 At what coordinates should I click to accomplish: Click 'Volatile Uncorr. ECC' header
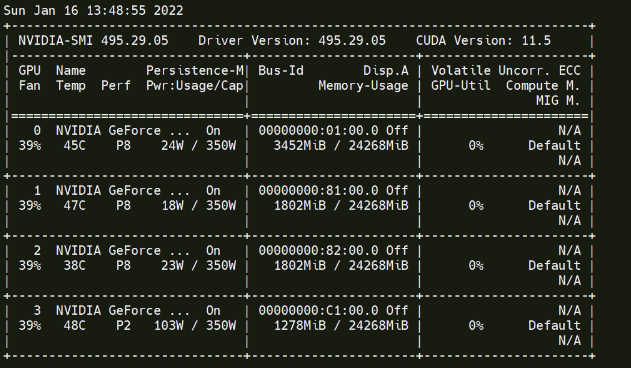click(x=506, y=71)
